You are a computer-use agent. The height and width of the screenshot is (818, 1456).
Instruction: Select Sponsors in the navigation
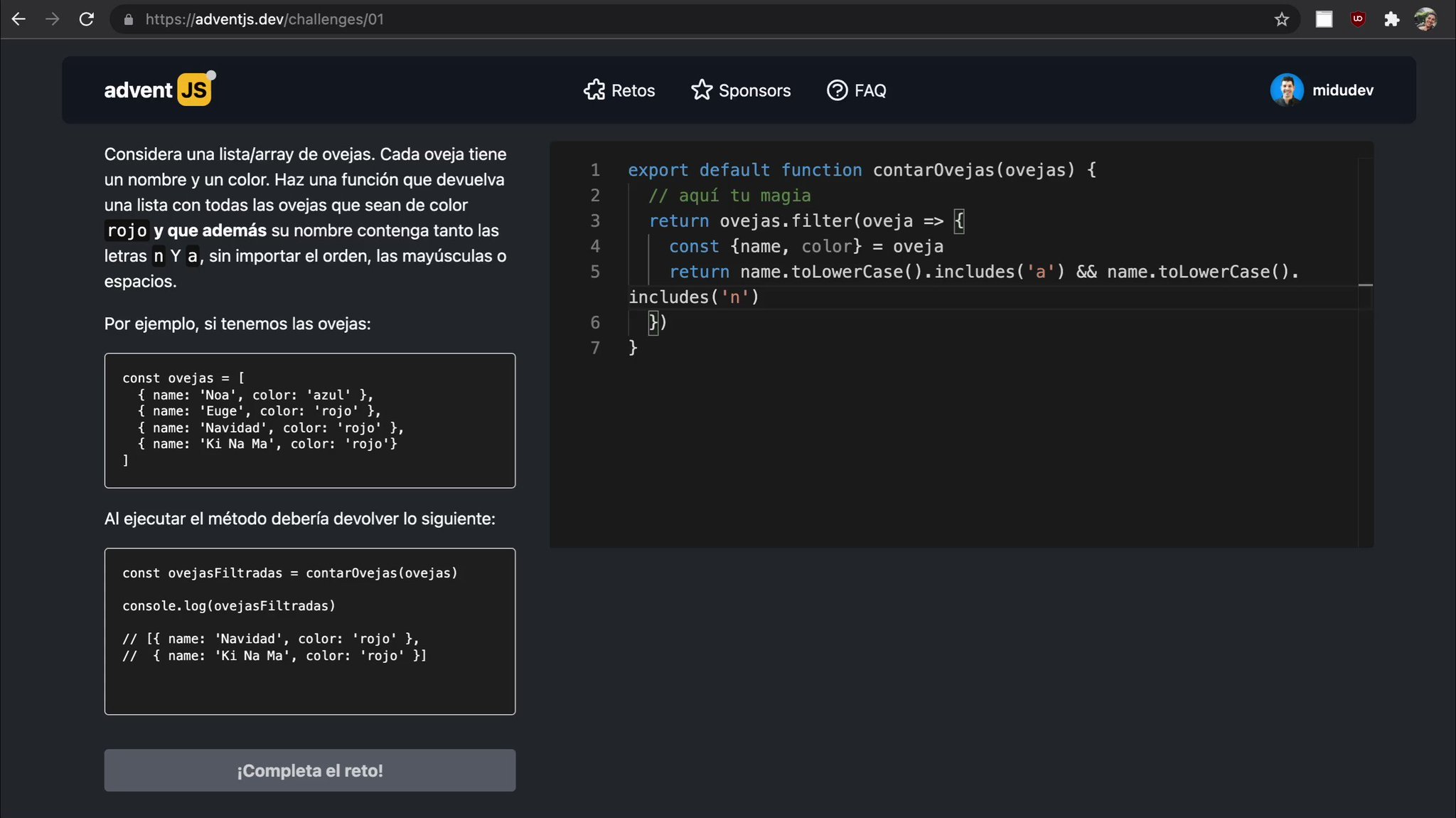(x=755, y=90)
